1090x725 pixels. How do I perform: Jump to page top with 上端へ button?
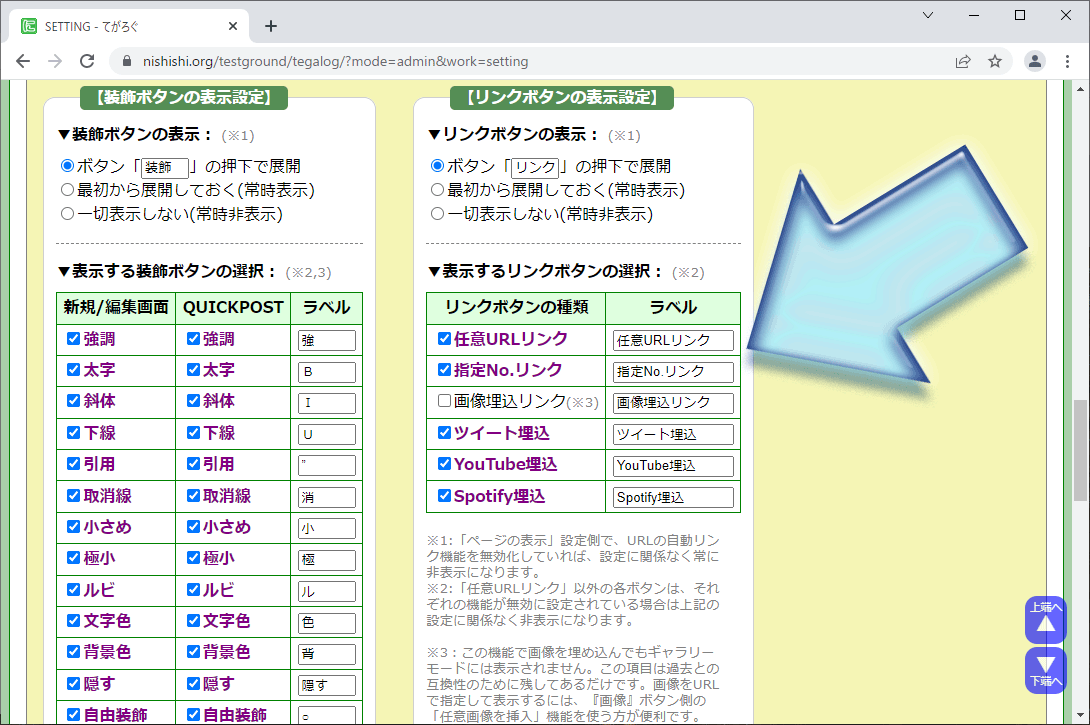[x=1046, y=619]
